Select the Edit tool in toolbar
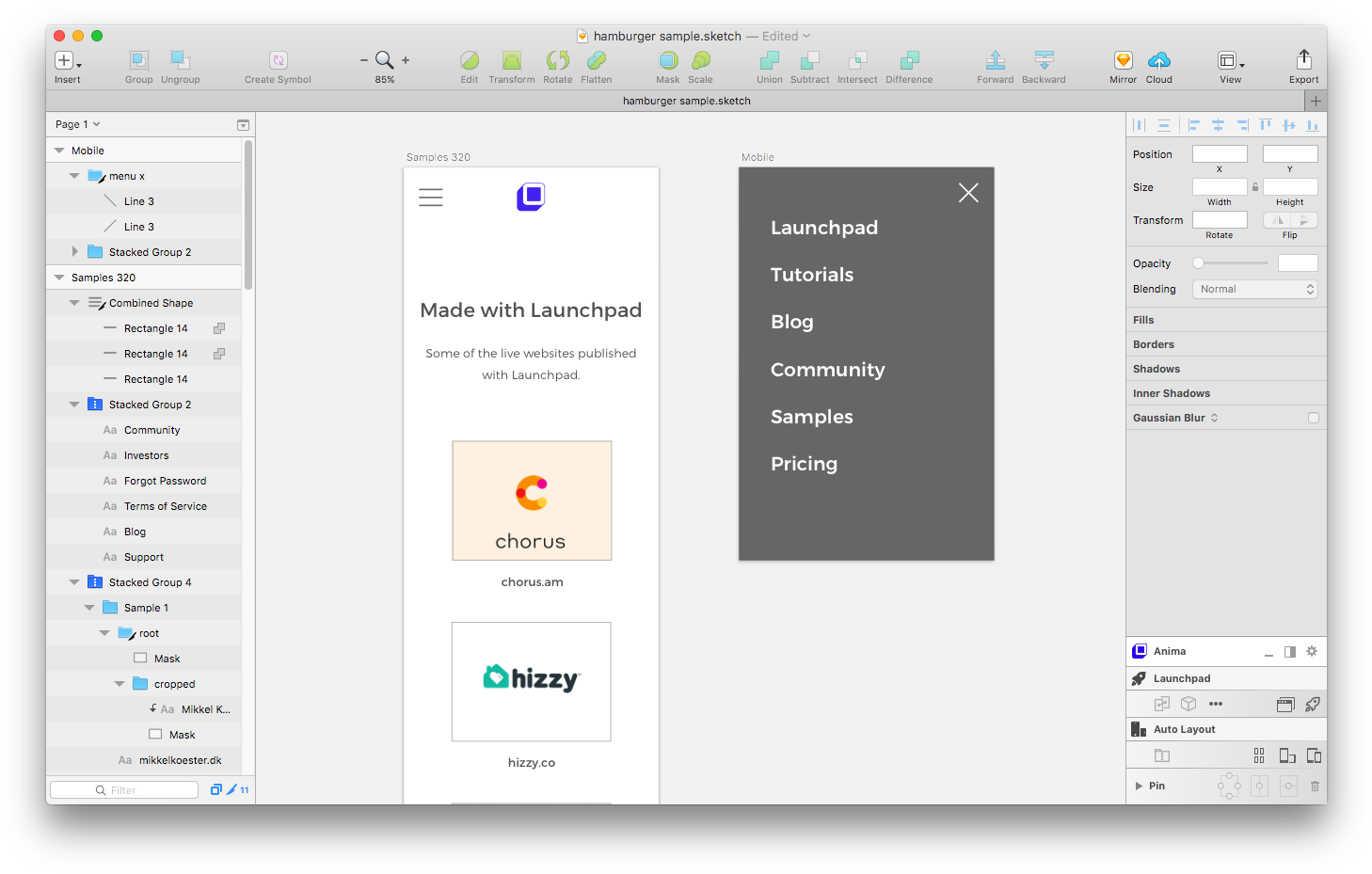The width and height of the screenshot is (1372, 874). pos(469,60)
